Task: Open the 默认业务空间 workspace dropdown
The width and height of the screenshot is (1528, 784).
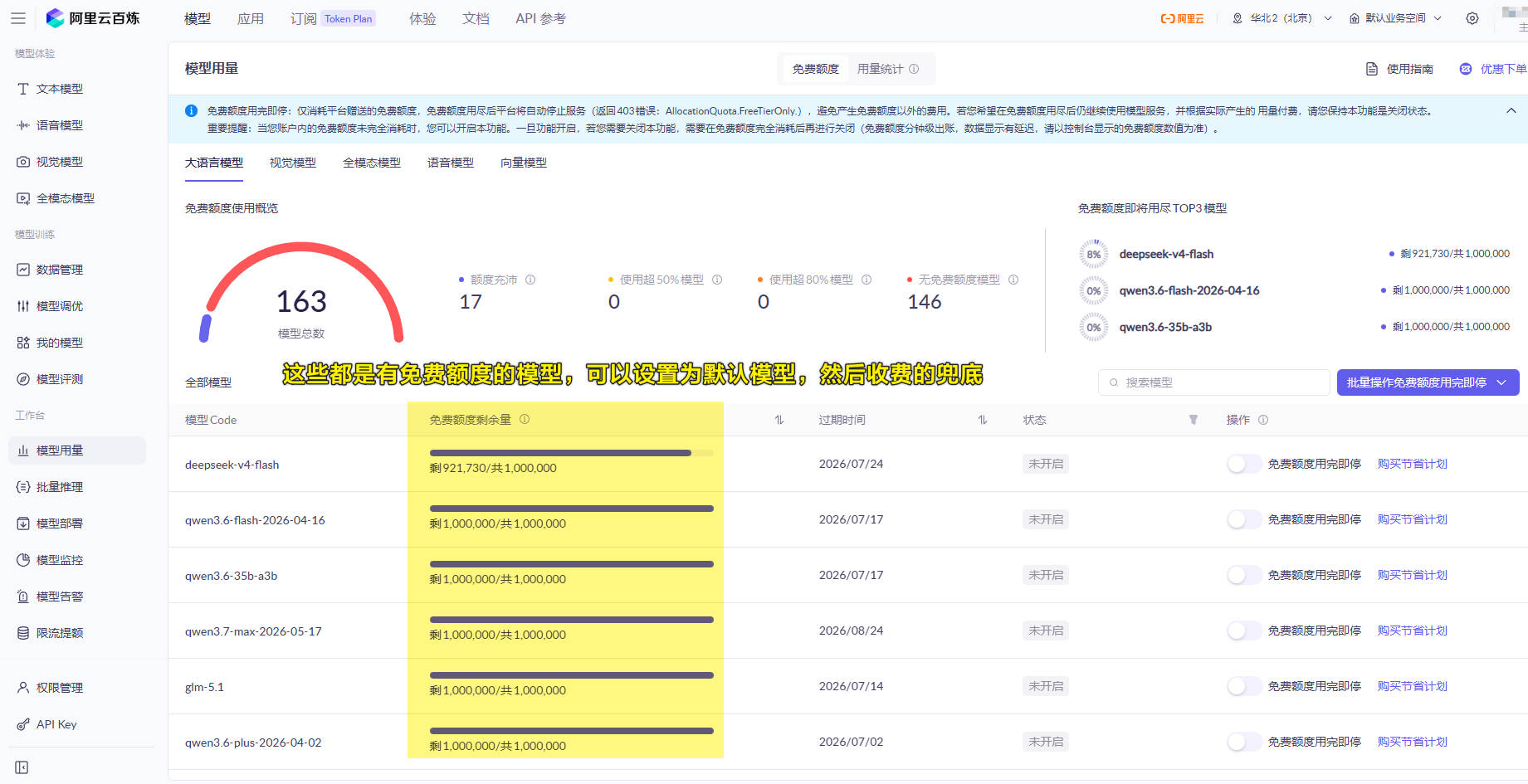Action: [x=1396, y=18]
